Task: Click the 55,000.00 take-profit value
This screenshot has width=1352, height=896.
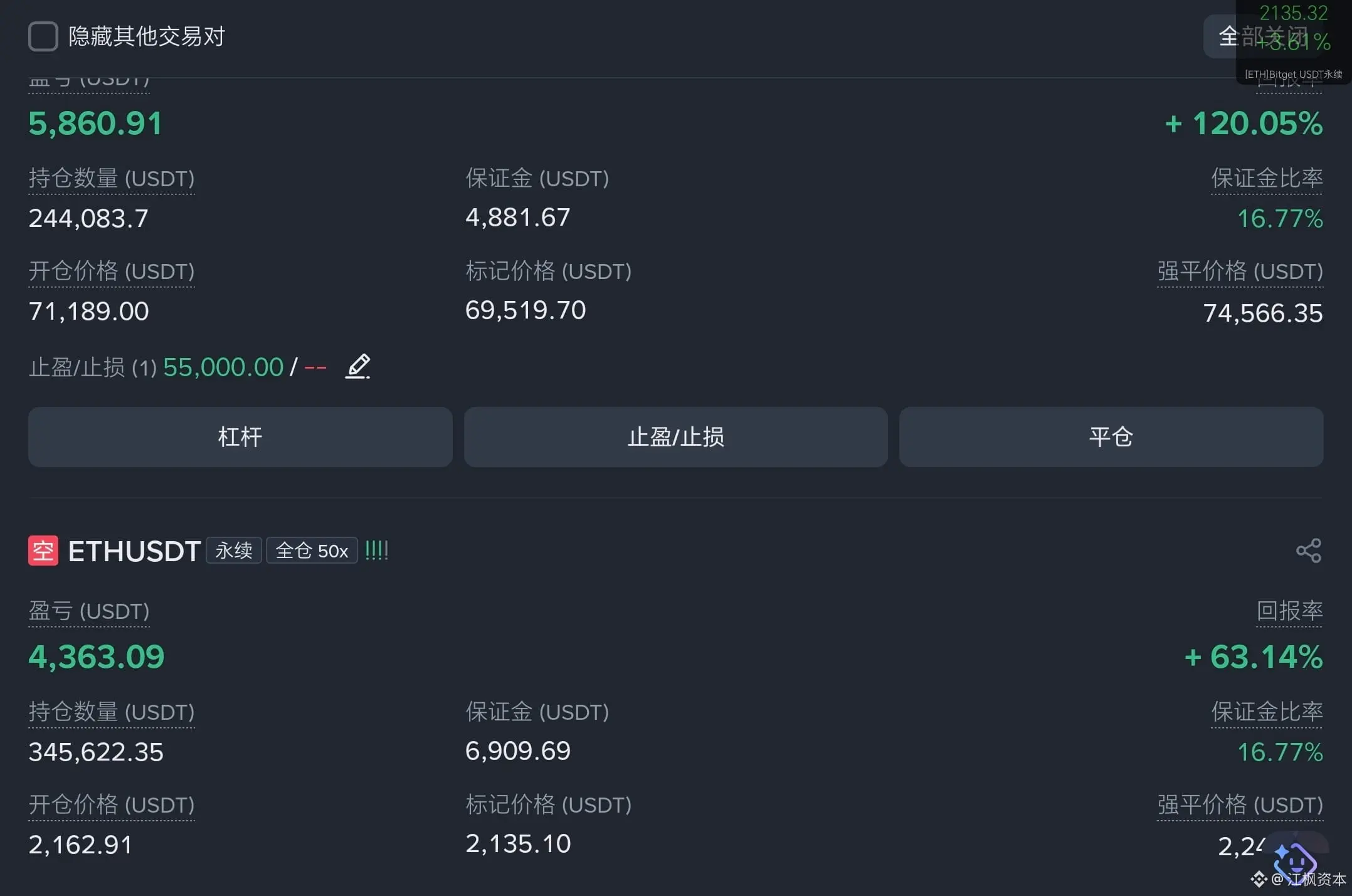Action: tap(223, 367)
